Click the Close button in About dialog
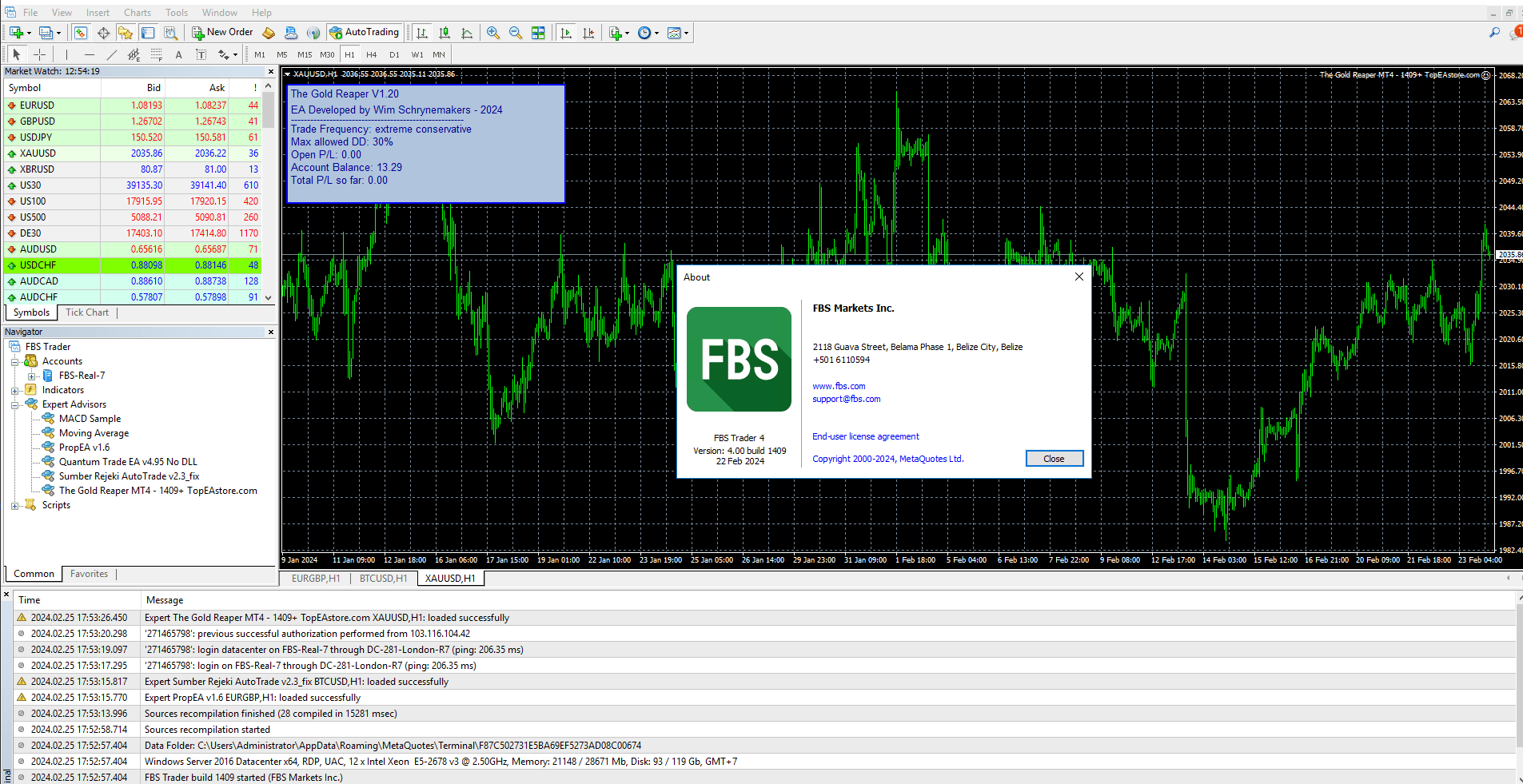The image size is (1523, 784). [1055, 459]
